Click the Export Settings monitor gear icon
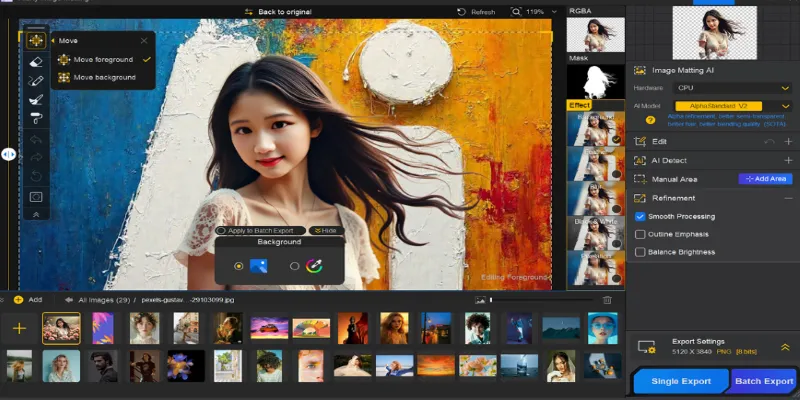800x400 pixels. pos(646,347)
